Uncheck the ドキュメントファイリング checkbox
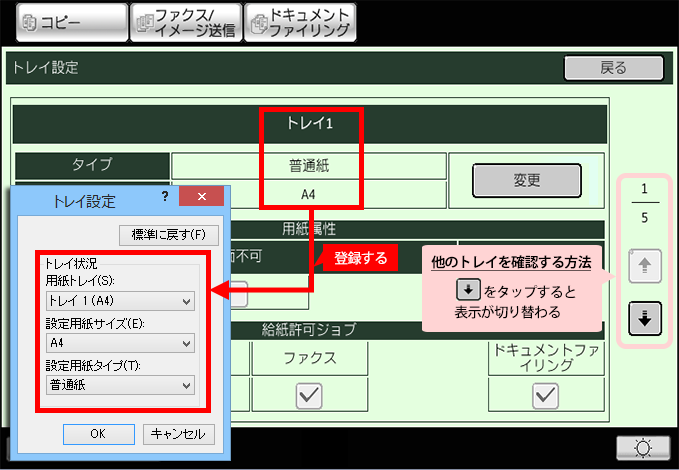 [x=544, y=396]
